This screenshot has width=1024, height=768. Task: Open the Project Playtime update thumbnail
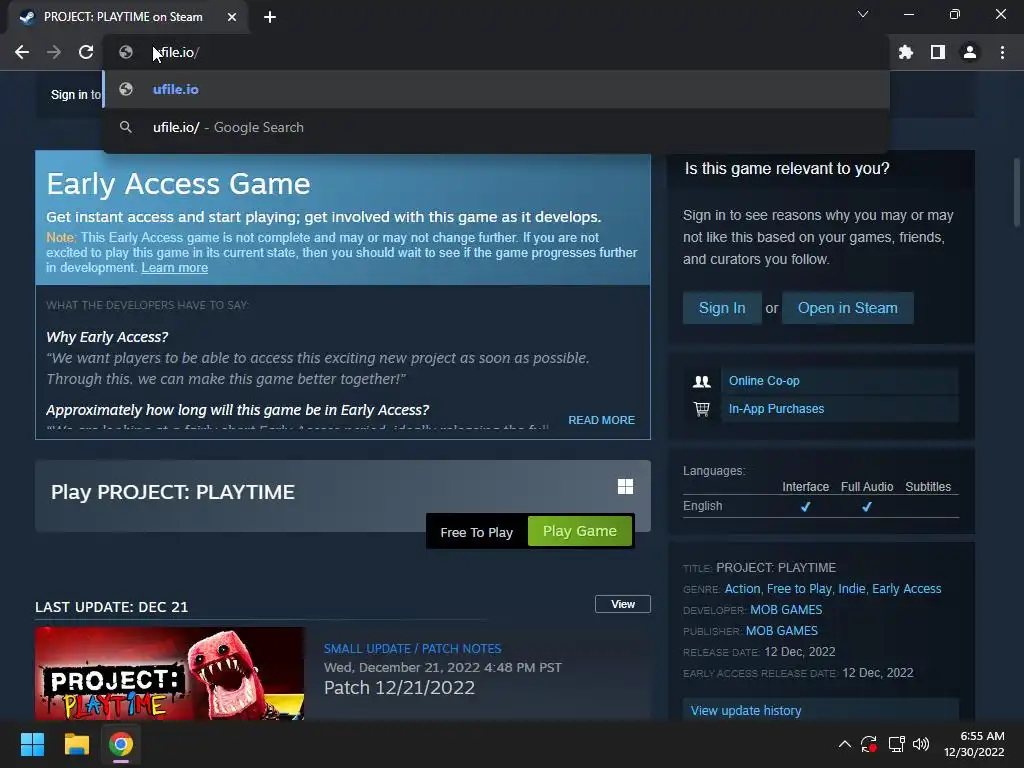[x=169, y=673]
